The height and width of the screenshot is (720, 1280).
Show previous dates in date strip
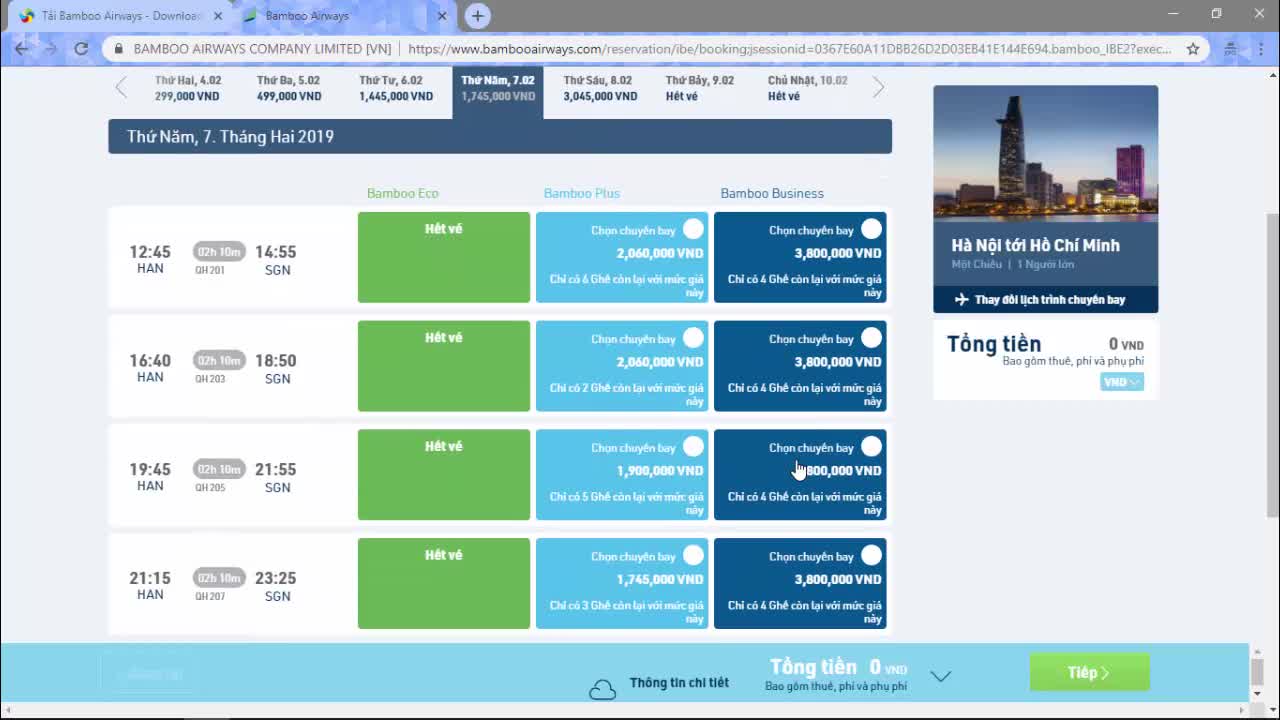click(x=121, y=87)
